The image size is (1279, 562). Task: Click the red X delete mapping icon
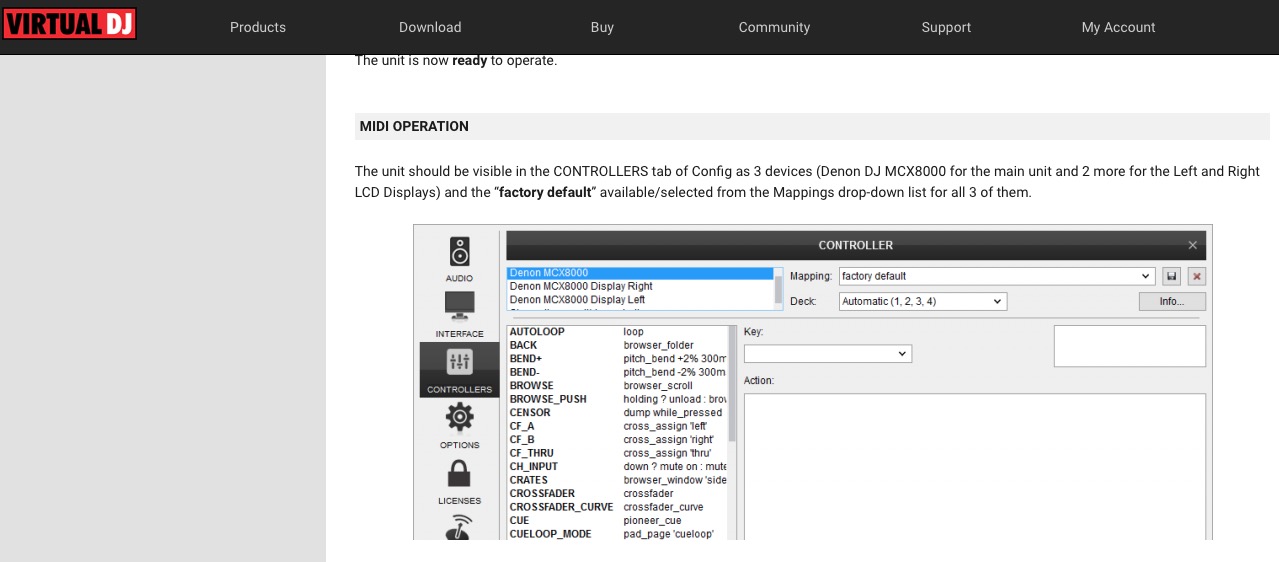click(1197, 276)
